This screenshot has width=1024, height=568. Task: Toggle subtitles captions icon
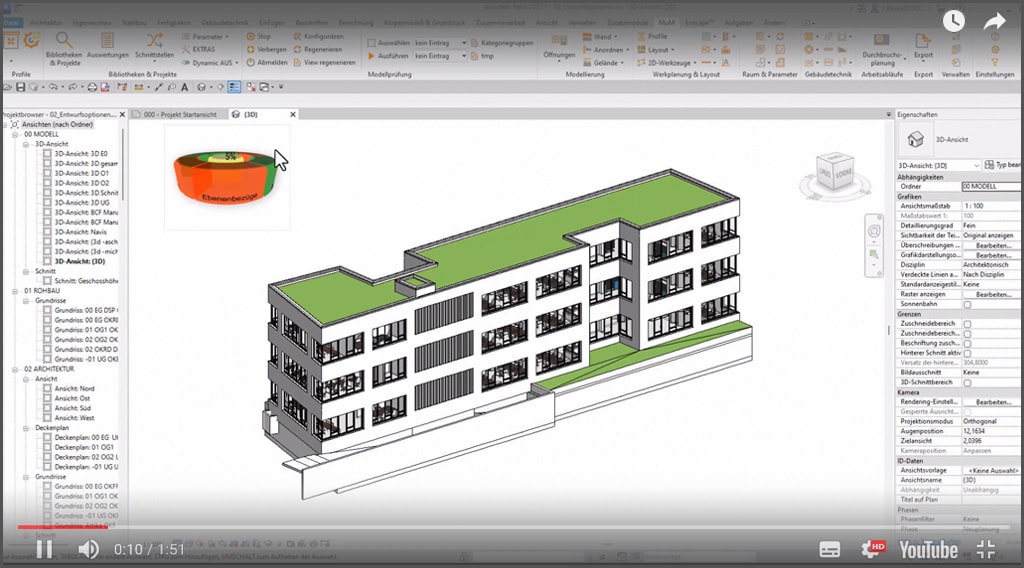pyautogui.click(x=830, y=548)
